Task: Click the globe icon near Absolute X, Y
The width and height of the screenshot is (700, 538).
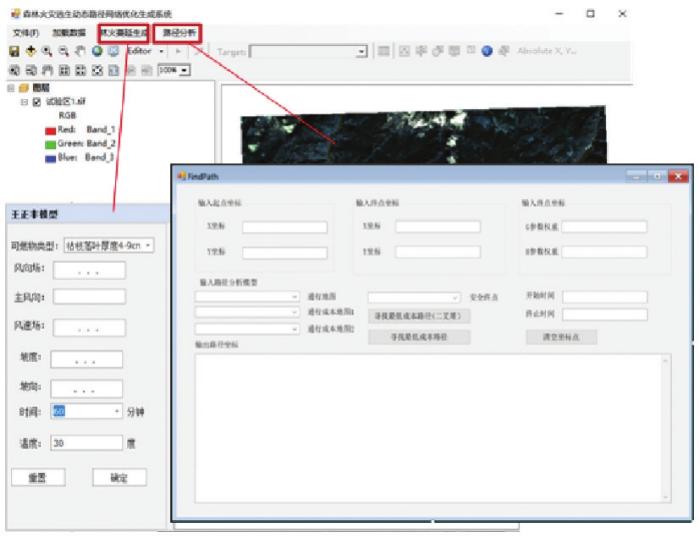Action: point(487,51)
